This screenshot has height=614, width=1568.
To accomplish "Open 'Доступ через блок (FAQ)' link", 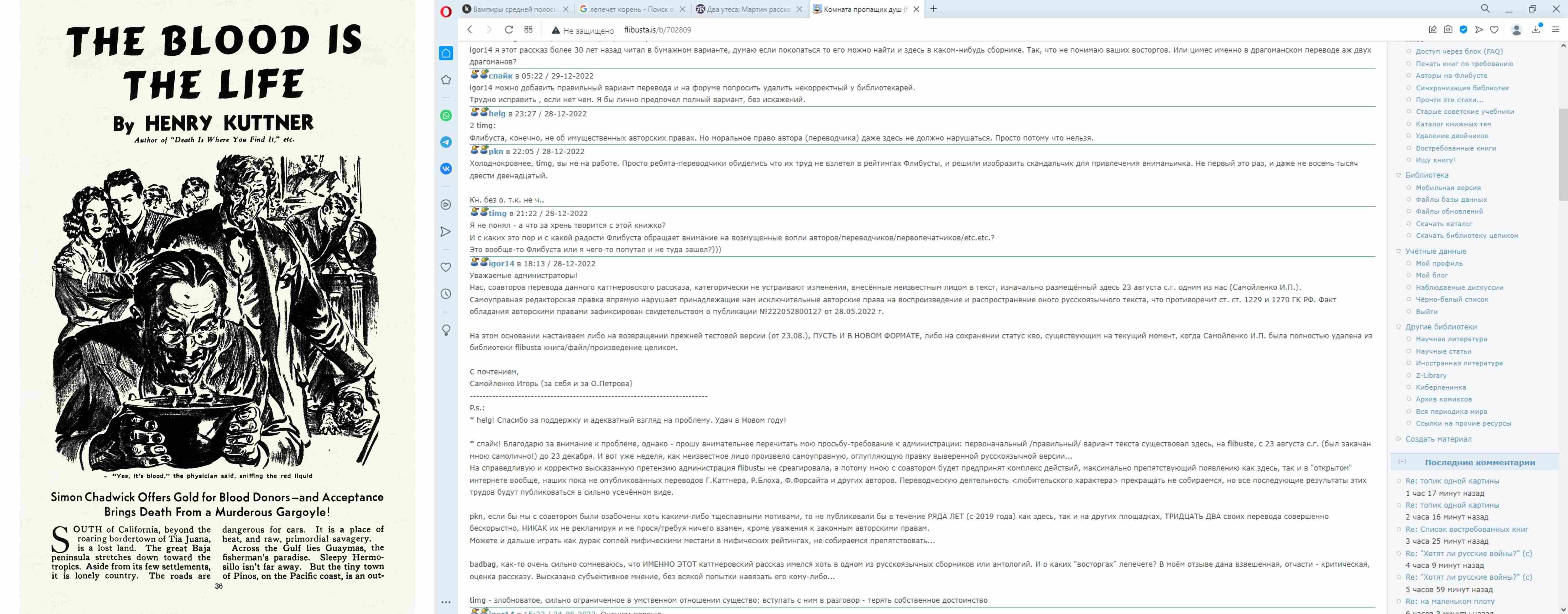I will (1459, 51).
